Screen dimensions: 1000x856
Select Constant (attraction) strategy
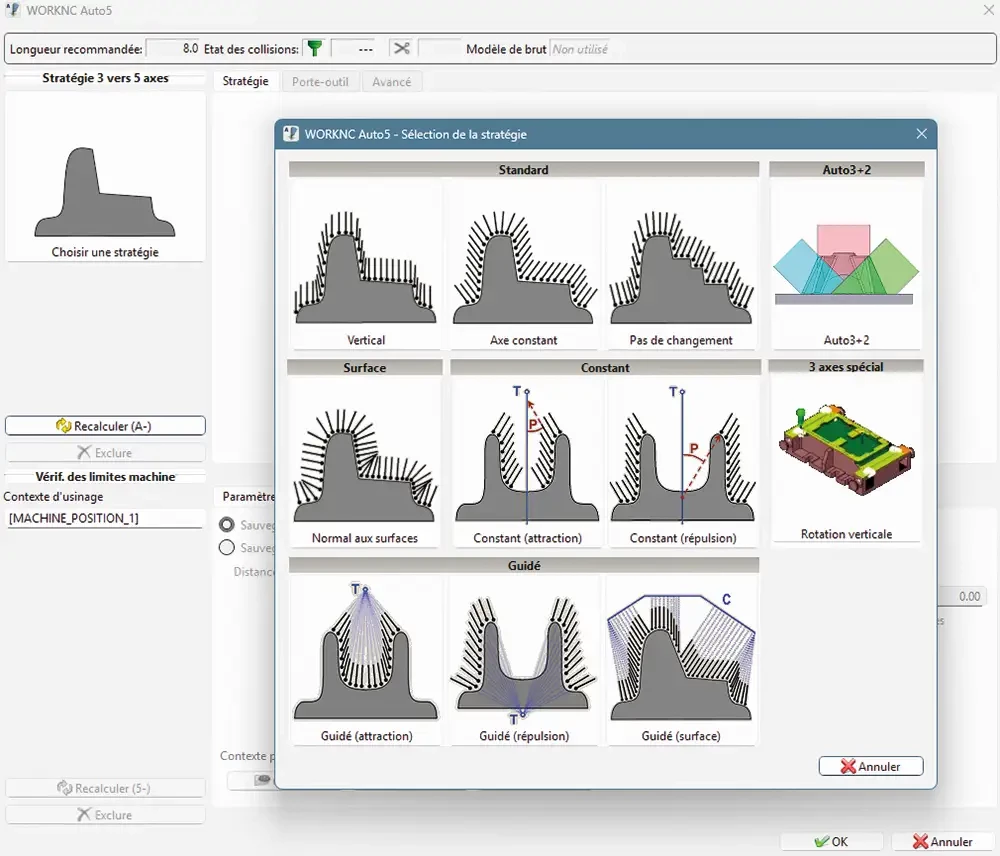pyautogui.click(x=527, y=460)
